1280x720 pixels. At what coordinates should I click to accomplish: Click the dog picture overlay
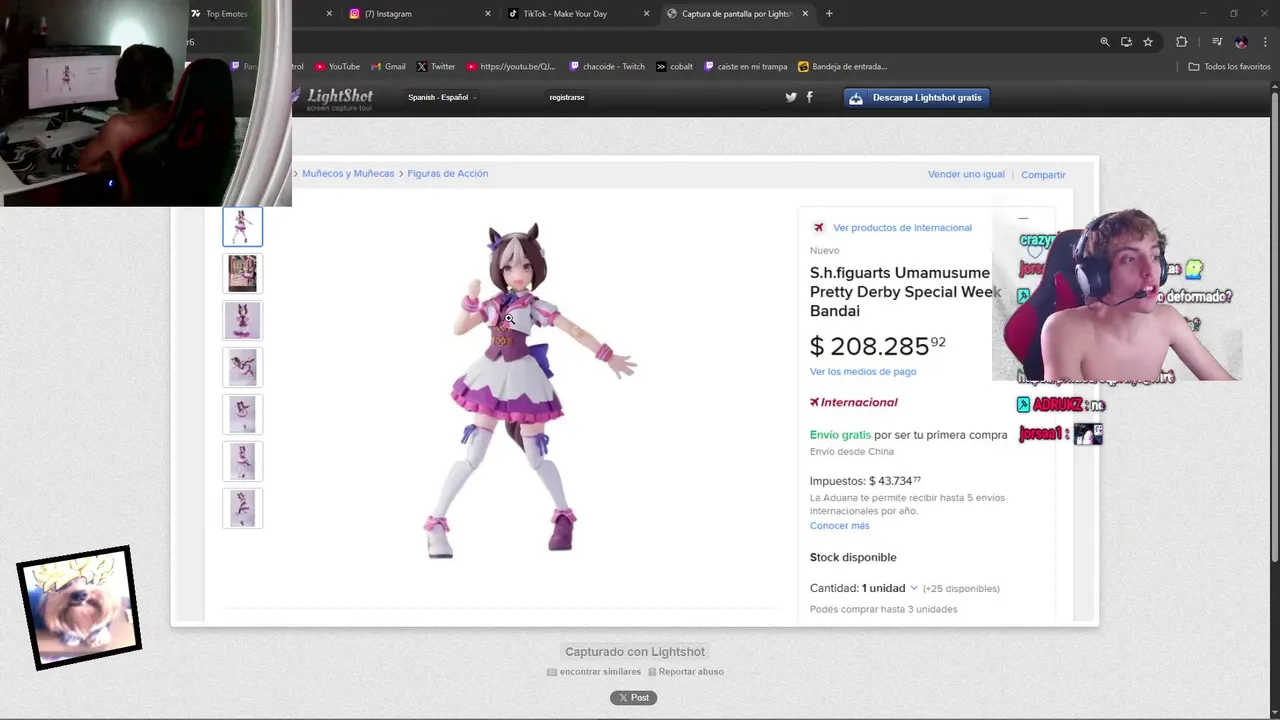click(x=79, y=608)
